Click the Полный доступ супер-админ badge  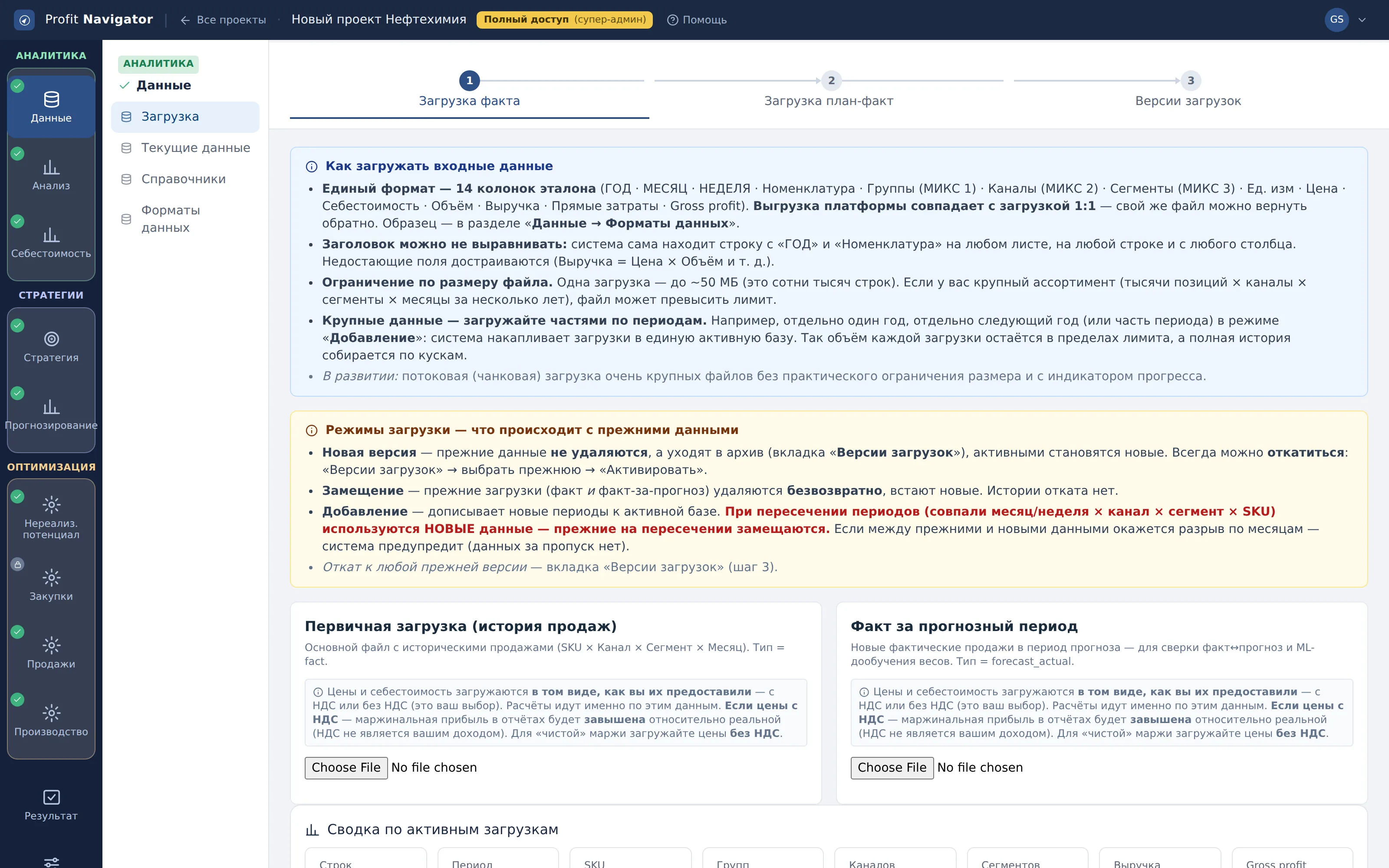click(564, 20)
